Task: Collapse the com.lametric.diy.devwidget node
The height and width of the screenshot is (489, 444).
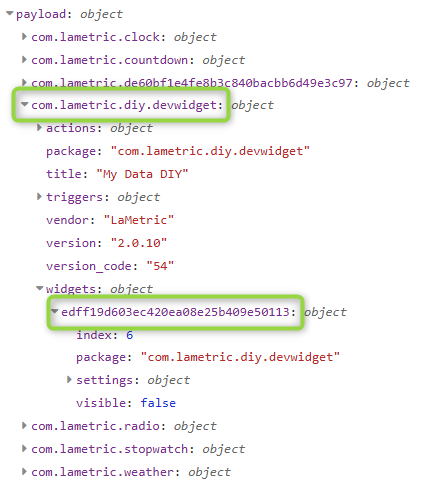Action: (24, 104)
